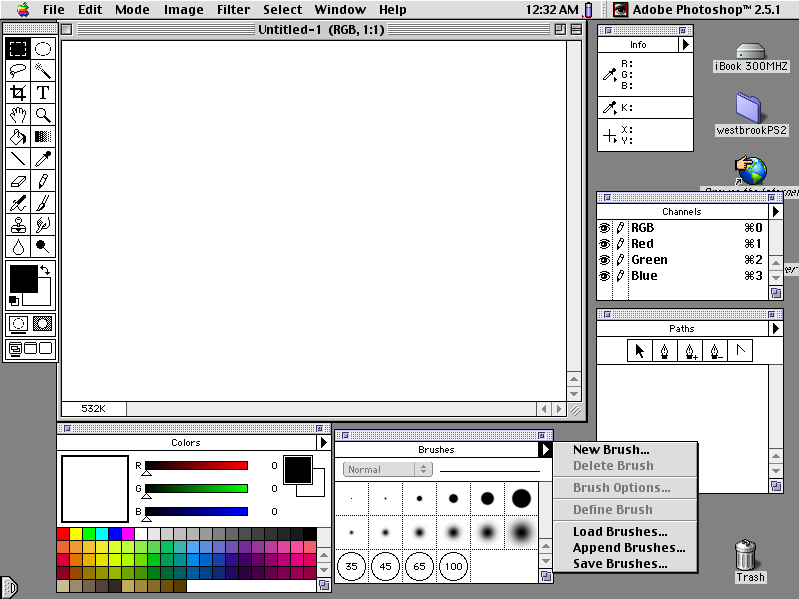The width and height of the screenshot is (799, 599).
Task: Select the Eraser tool
Action: click(x=18, y=181)
